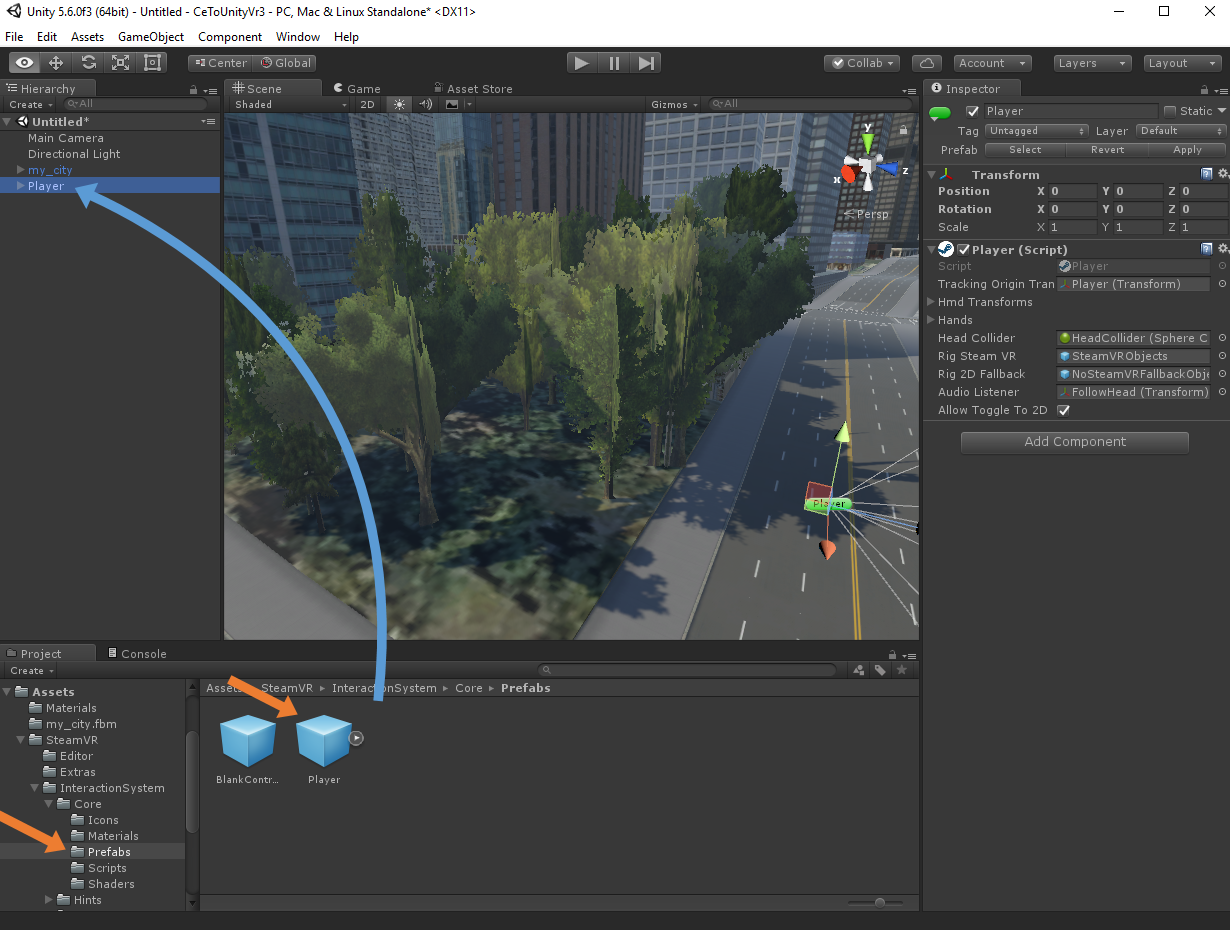Click the Add Component button
This screenshot has width=1230, height=930.
coord(1075,442)
